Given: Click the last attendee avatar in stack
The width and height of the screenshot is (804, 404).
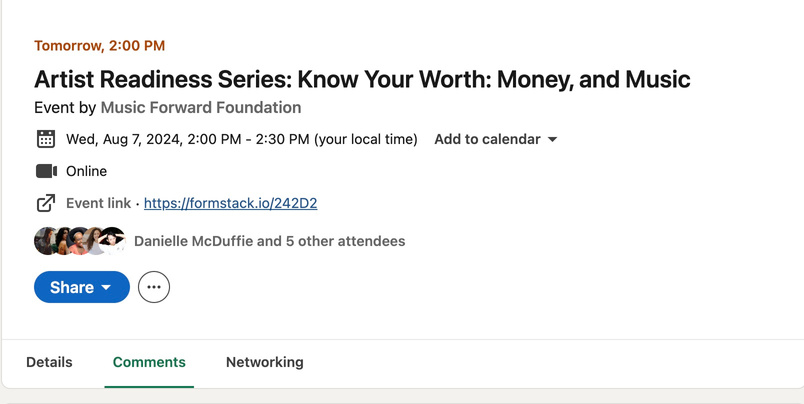Looking at the screenshot, I should click(112, 241).
